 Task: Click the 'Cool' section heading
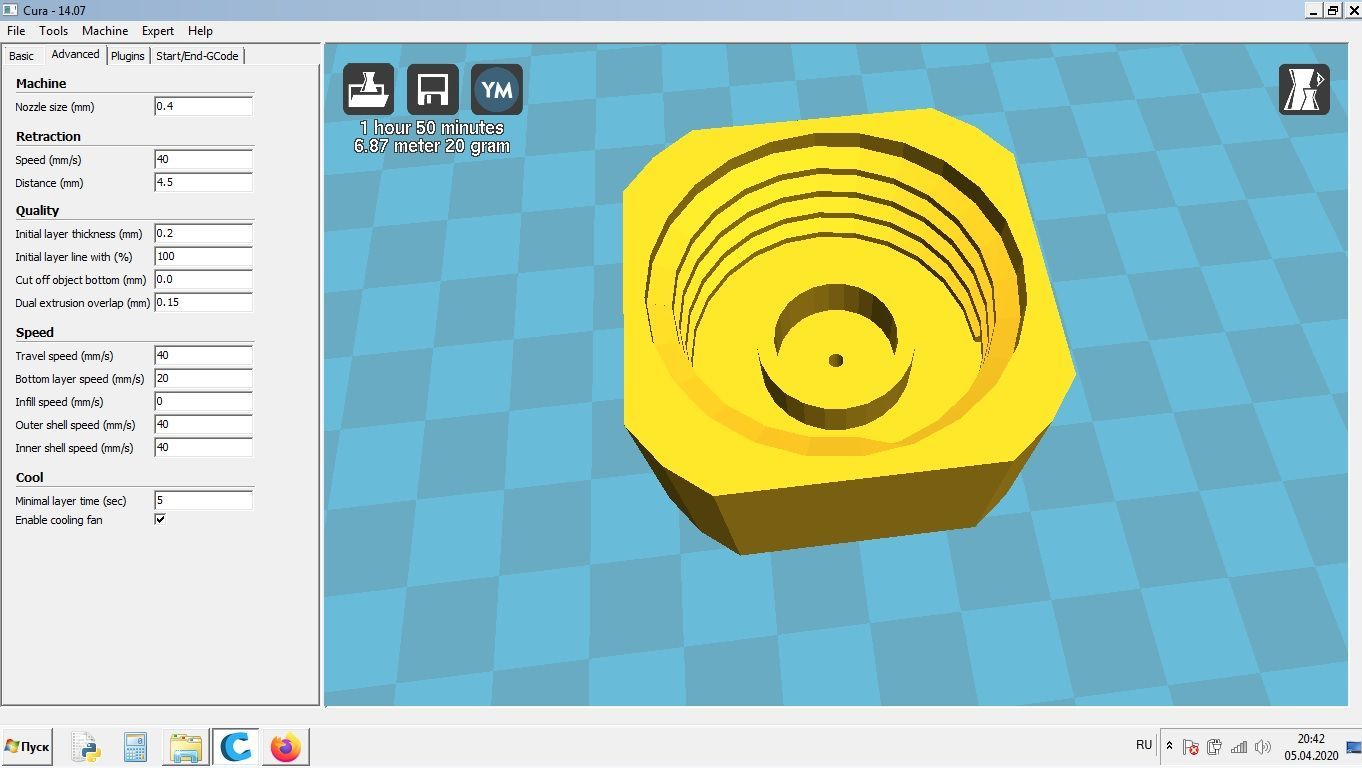30,478
